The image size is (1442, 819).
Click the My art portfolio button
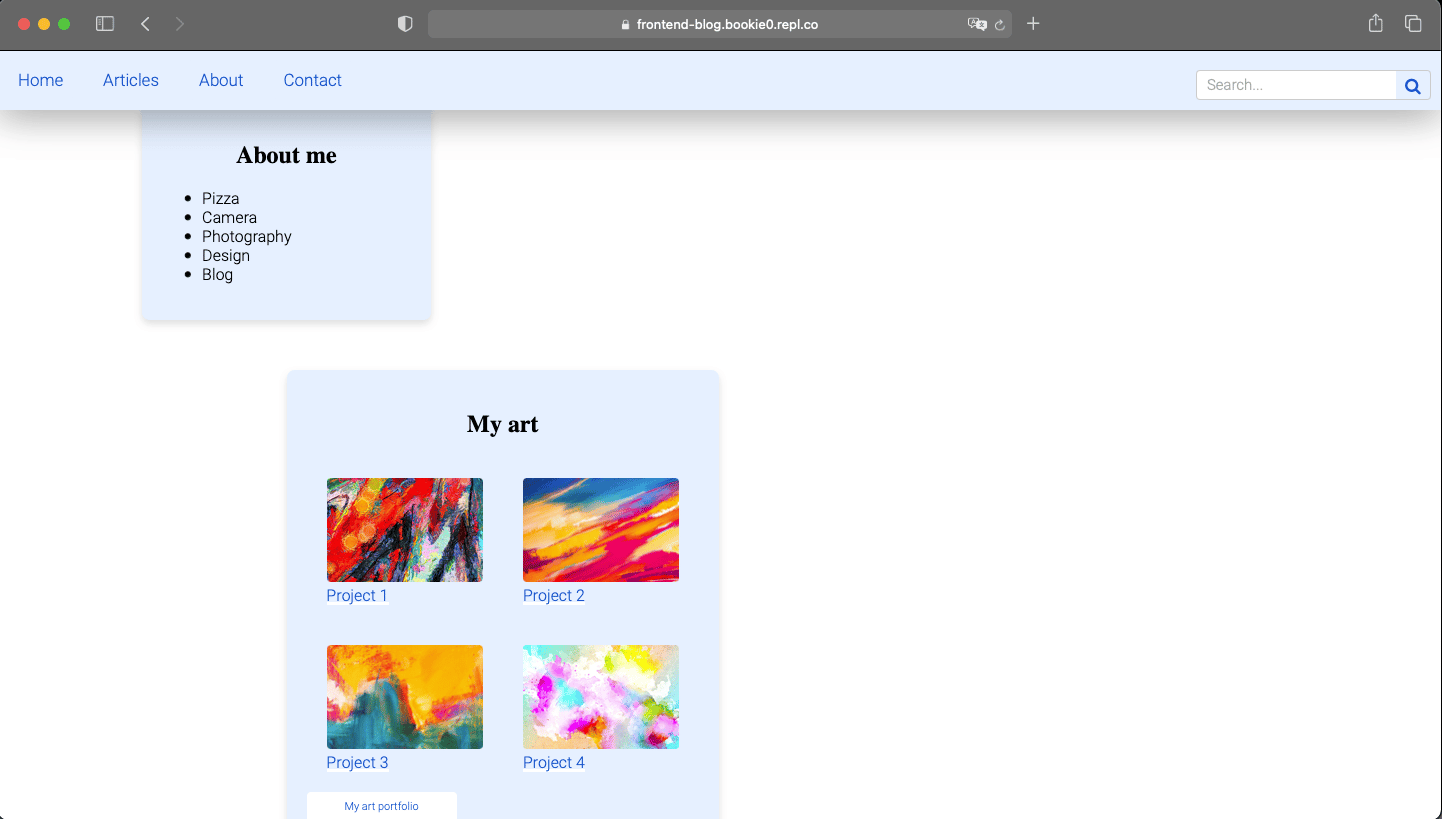click(382, 806)
